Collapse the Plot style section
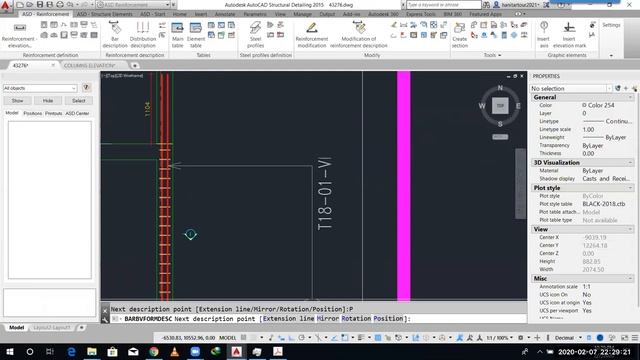640x360 pixels. (x=630, y=188)
